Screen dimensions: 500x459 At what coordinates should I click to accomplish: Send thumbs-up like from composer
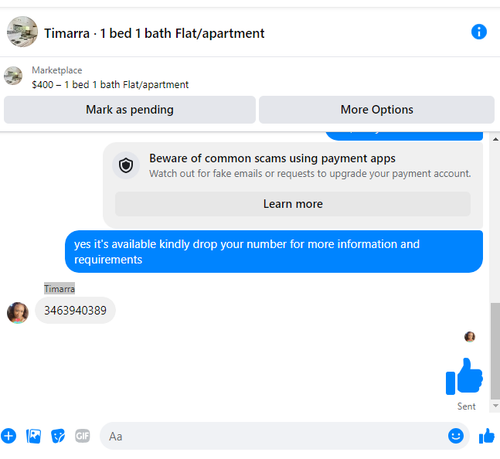487,436
